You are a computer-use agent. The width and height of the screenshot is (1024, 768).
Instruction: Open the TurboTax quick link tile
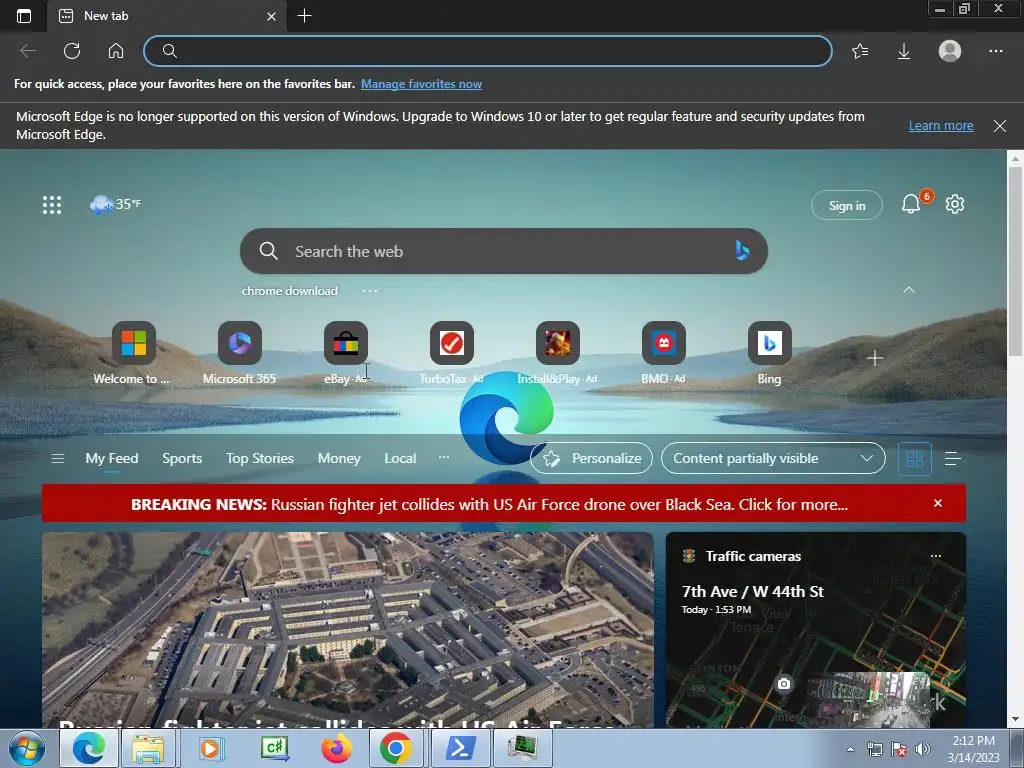pos(451,353)
